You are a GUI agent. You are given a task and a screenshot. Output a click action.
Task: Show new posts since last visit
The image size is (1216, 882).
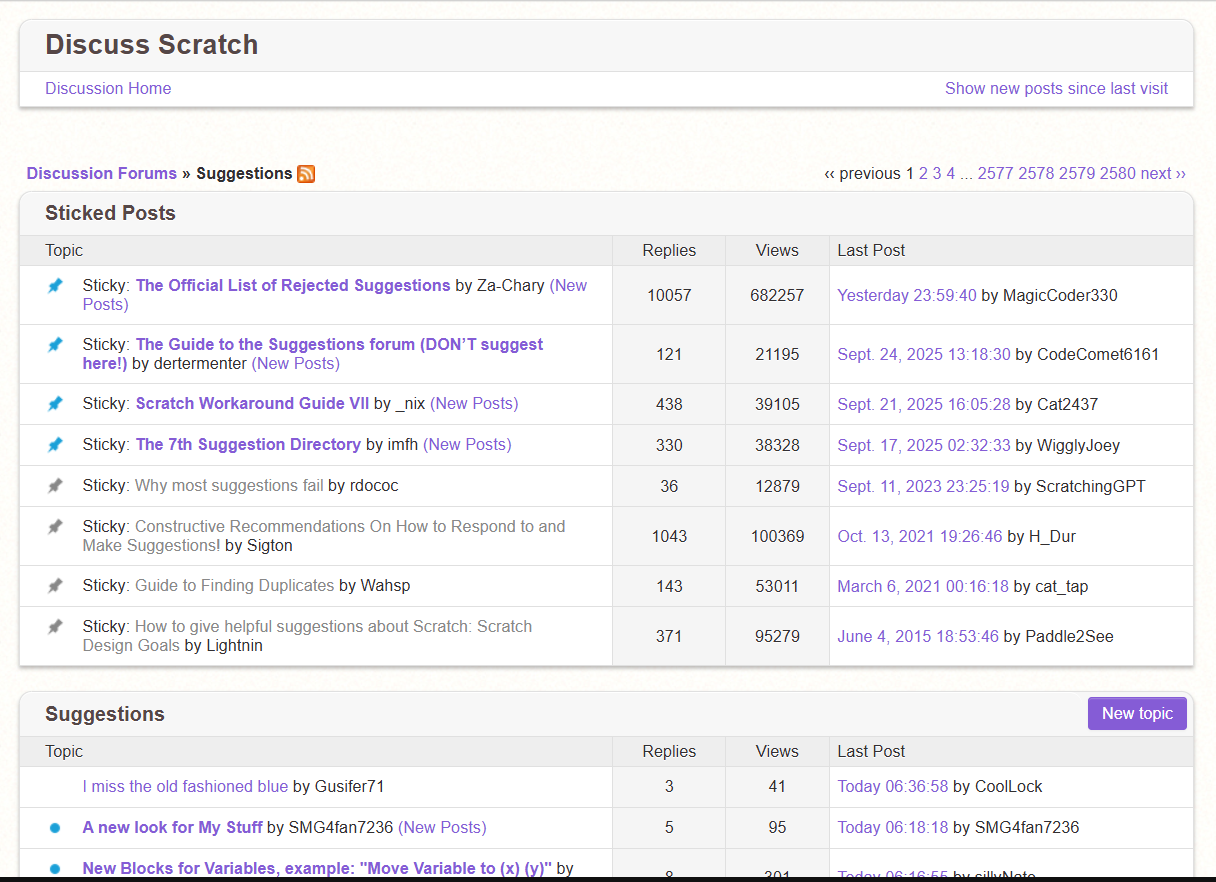point(1056,88)
